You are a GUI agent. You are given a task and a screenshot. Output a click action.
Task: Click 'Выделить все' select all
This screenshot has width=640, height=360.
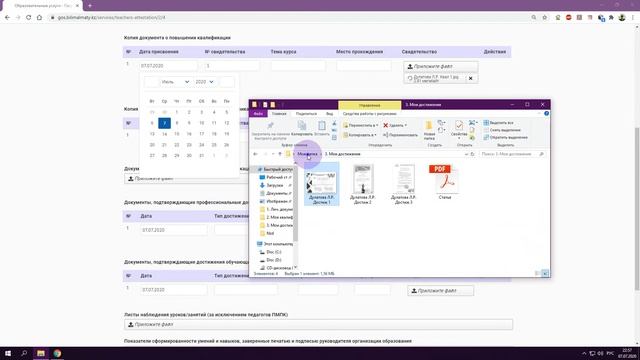[x=498, y=123]
